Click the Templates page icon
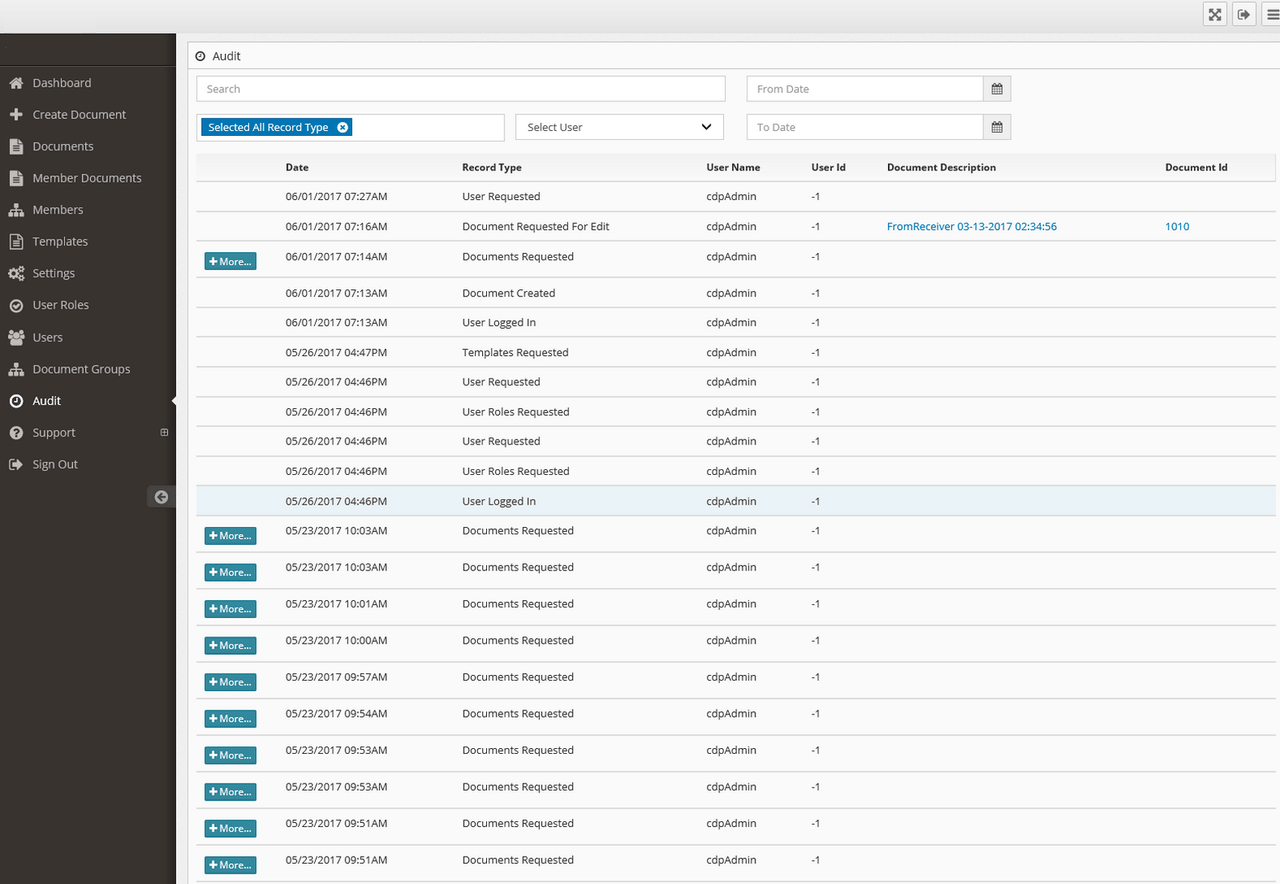 tap(16, 242)
